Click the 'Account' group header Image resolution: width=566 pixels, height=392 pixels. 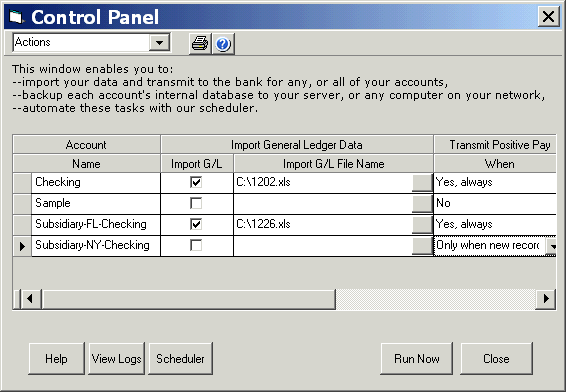click(87, 145)
